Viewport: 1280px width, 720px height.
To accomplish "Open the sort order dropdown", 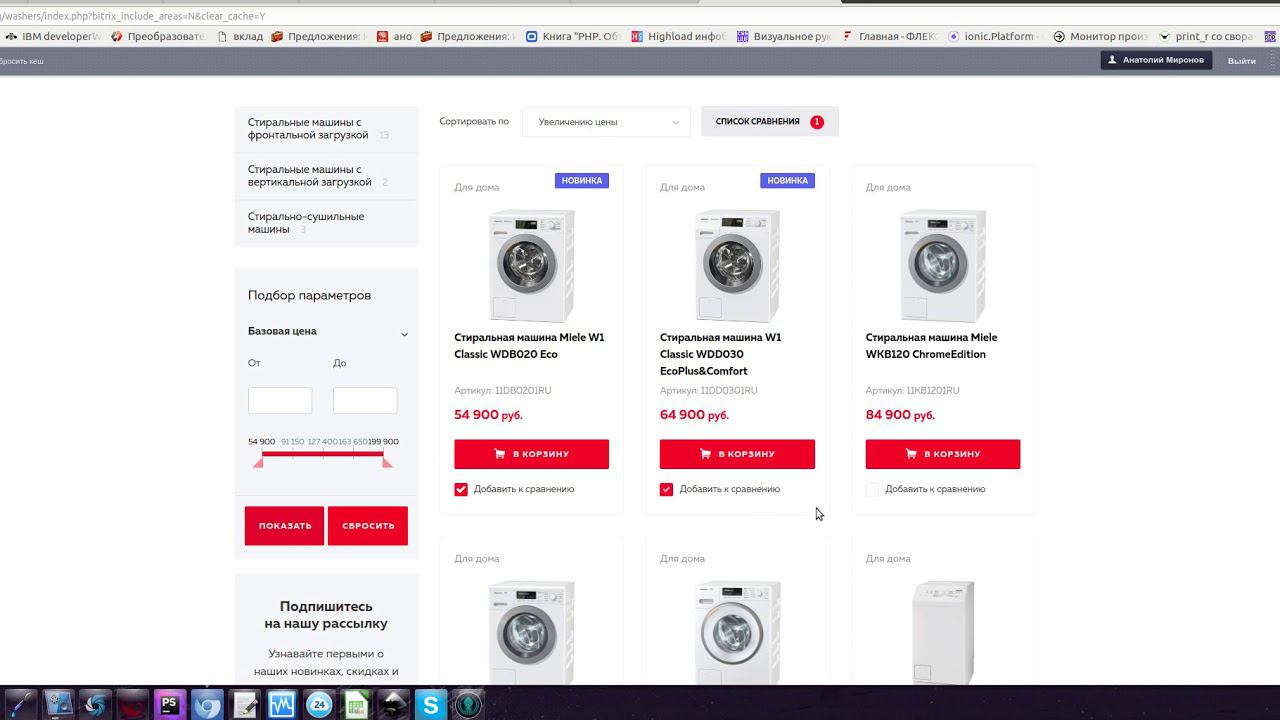I will [x=606, y=122].
